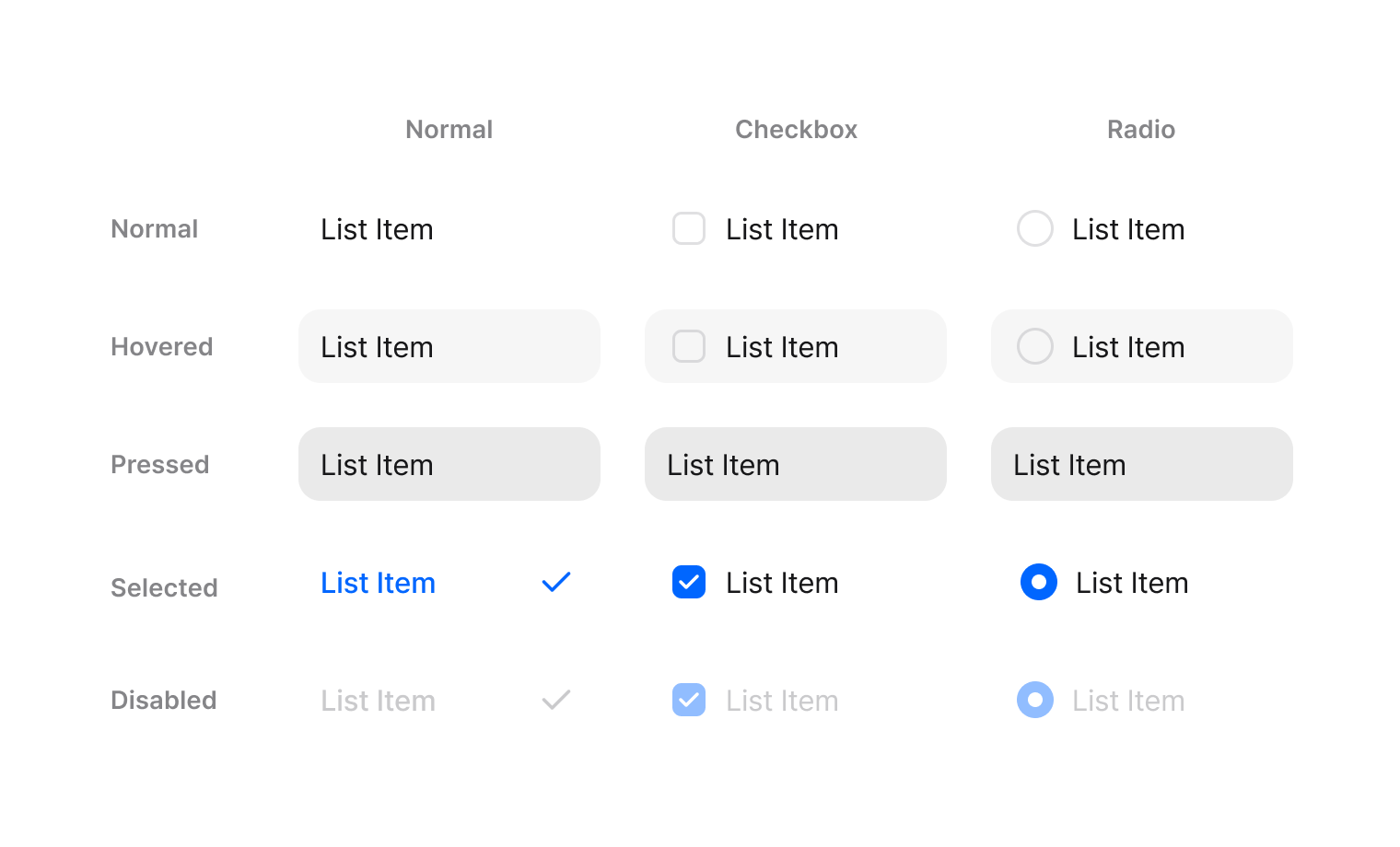
Task: Select the empty radio button in Normal row
Action: (x=1035, y=228)
